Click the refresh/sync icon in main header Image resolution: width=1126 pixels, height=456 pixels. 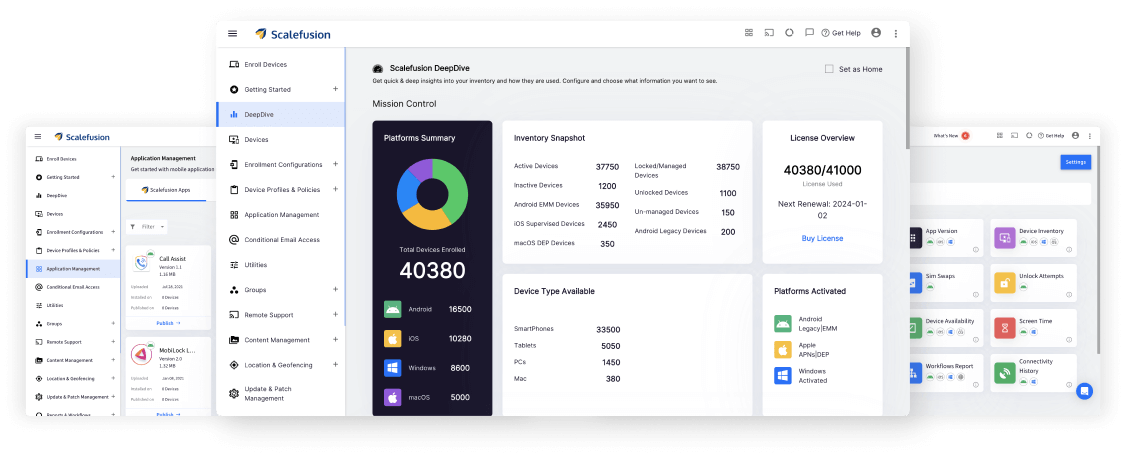click(x=789, y=33)
